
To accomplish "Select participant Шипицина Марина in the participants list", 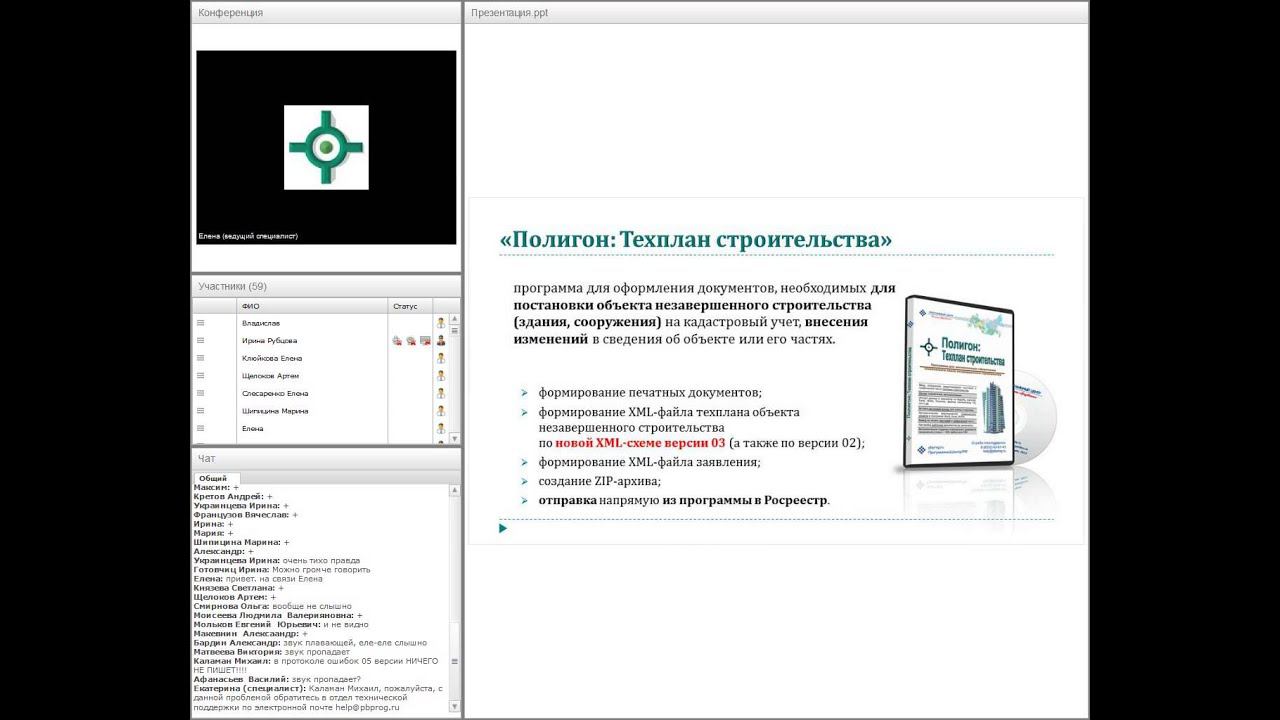I will coord(275,410).
